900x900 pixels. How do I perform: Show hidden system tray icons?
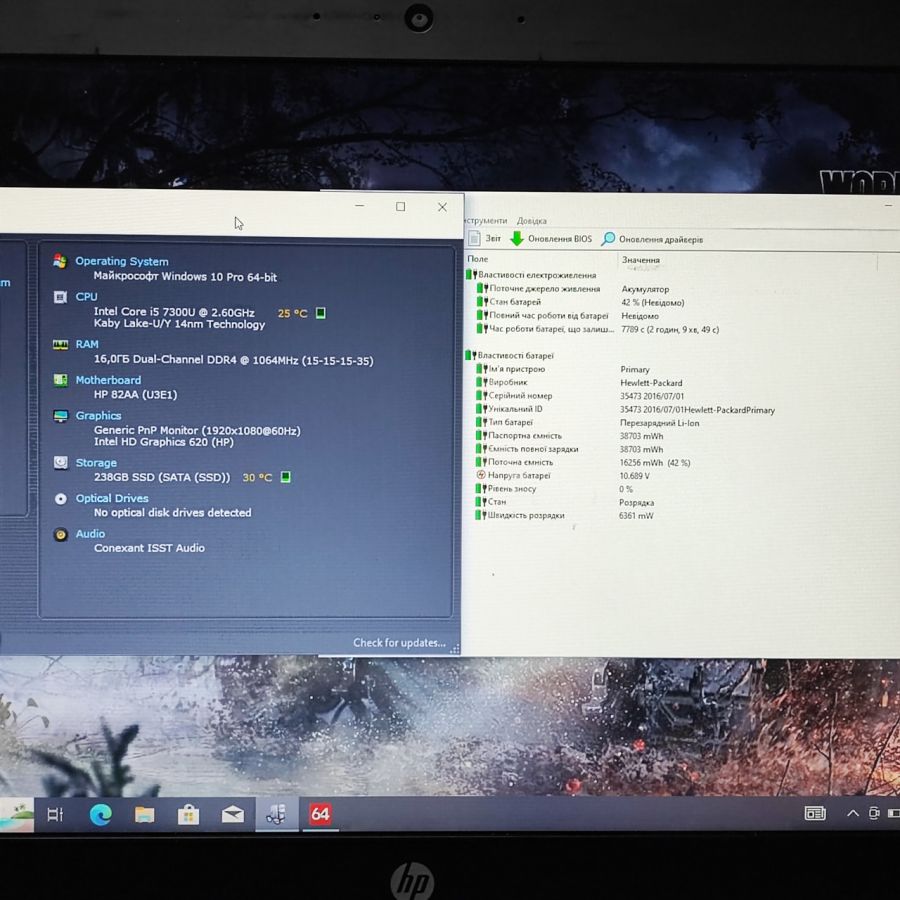pyautogui.click(x=853, y=813)
